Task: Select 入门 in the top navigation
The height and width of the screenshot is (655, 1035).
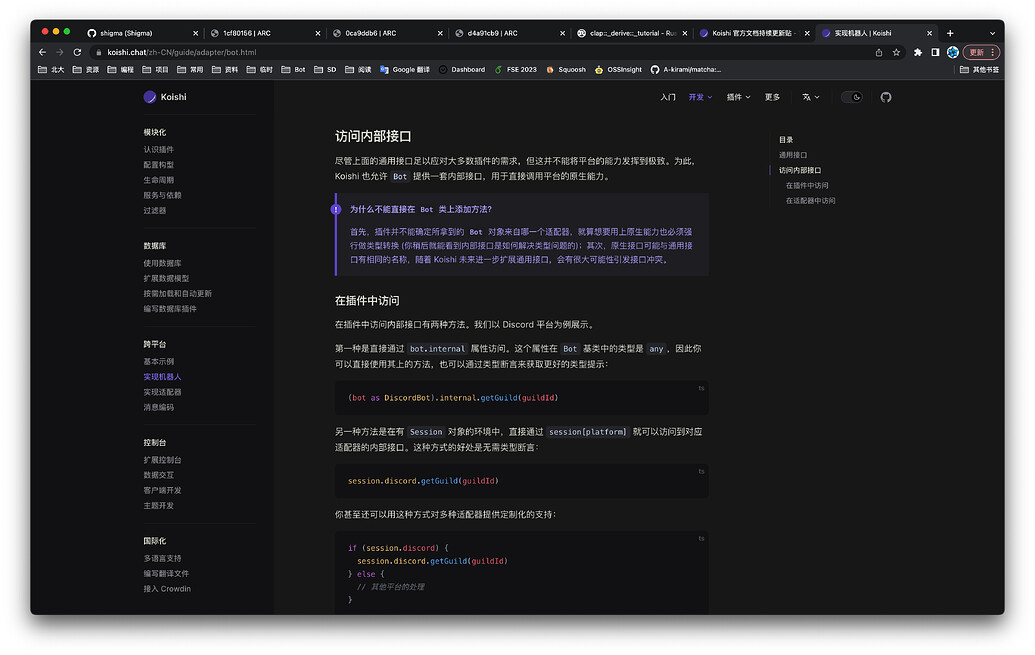Action: coord(668,96)
